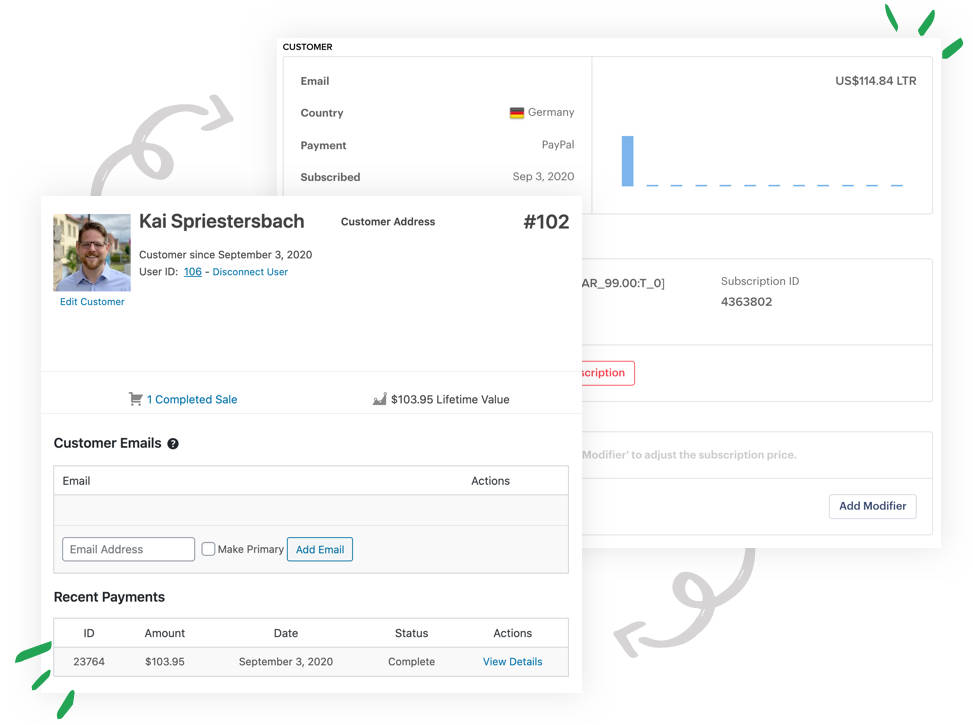Click Kai Spriestersbach's profile photo
This screenshot has height=725, width=973.
coord(92,253)
